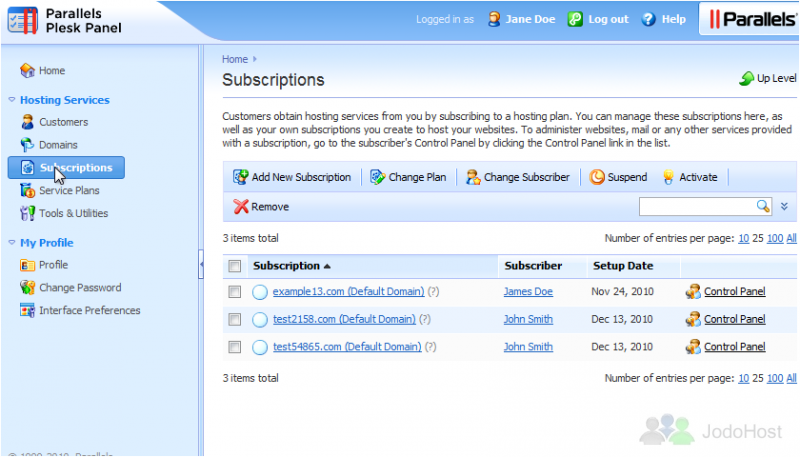
Task: Check the example13.com row checkbox
Action: pyautogui.click(x=235, y=292)
